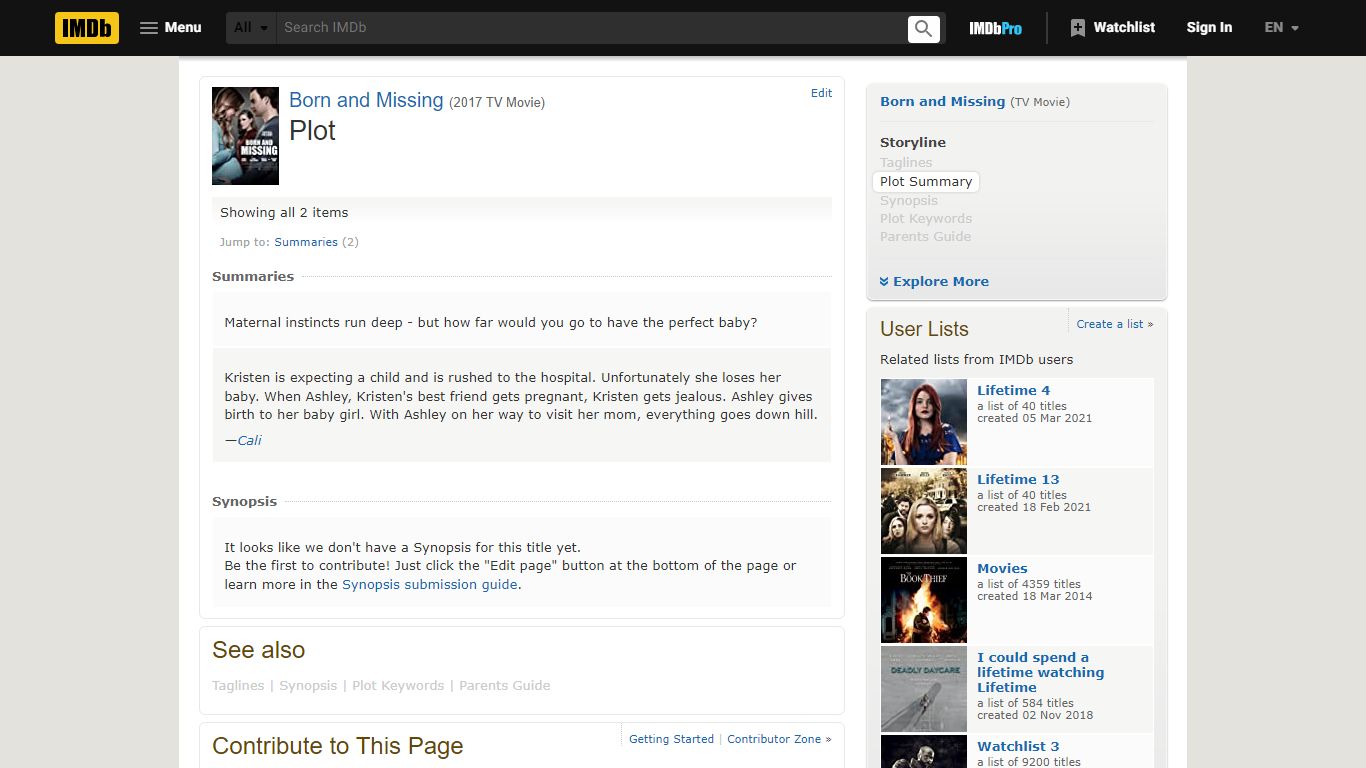Click the Watchlist bookmark icon
Viewport: 1366px width, 768px height.
pyautogui.click(x=1077, y=28)
